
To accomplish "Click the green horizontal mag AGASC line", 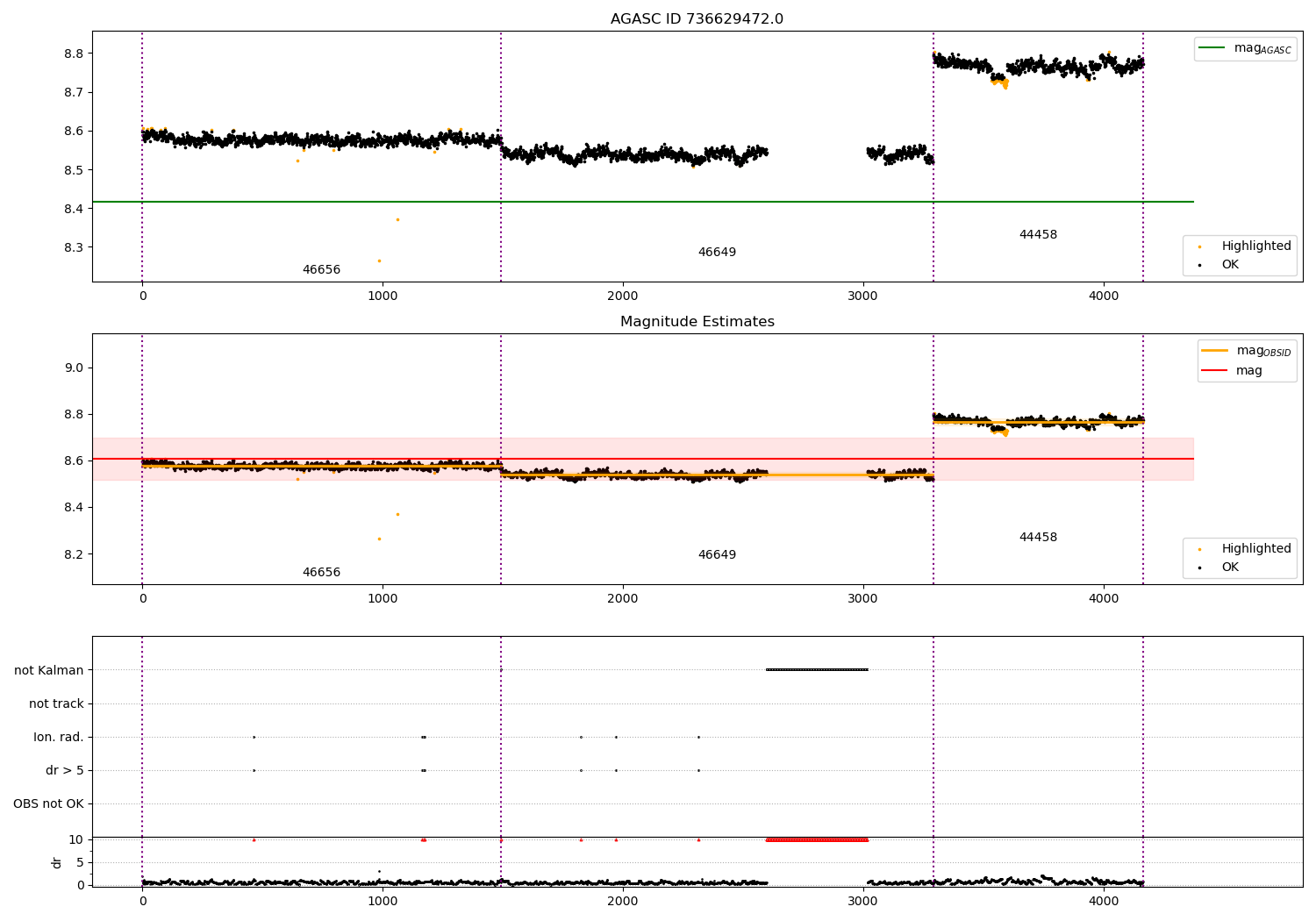I will pyautogui.click(x=643, y=202).
